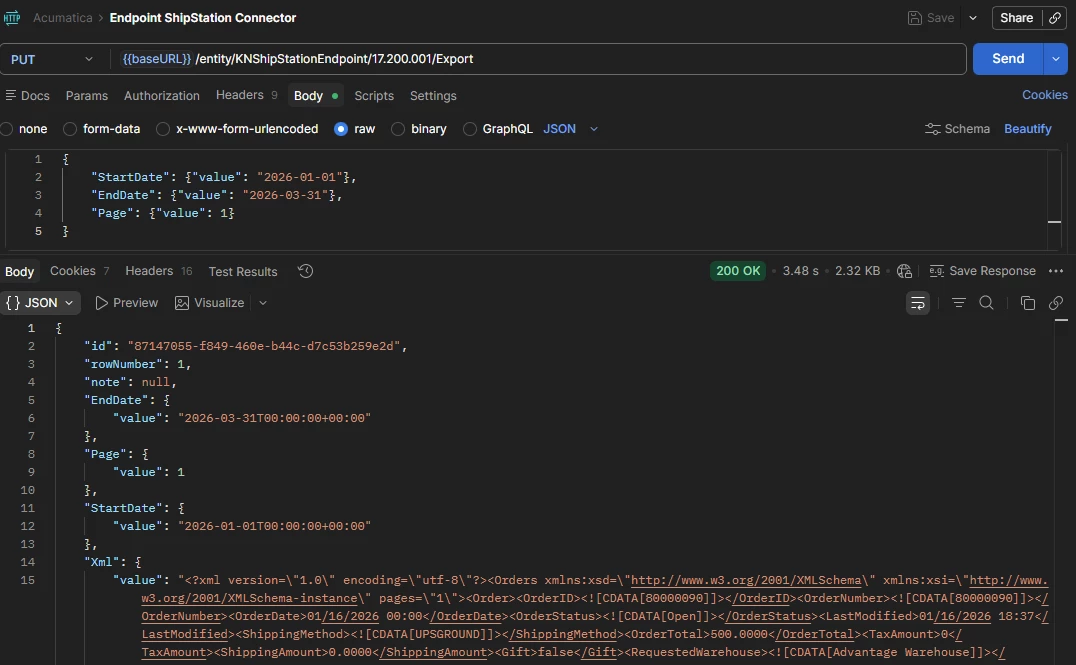
Task: Select the binary body type
Action: click(397, 129)
